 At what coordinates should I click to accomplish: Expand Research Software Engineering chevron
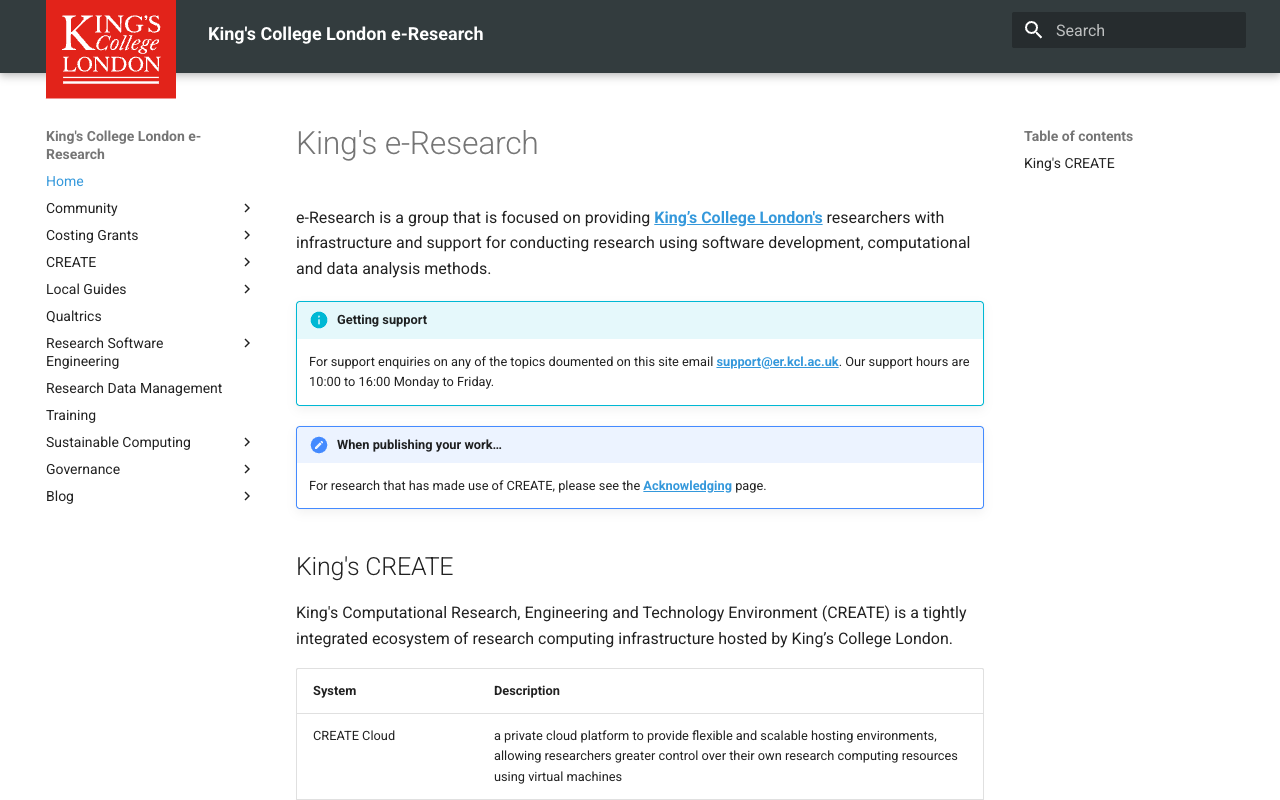(x=247, y=343)
